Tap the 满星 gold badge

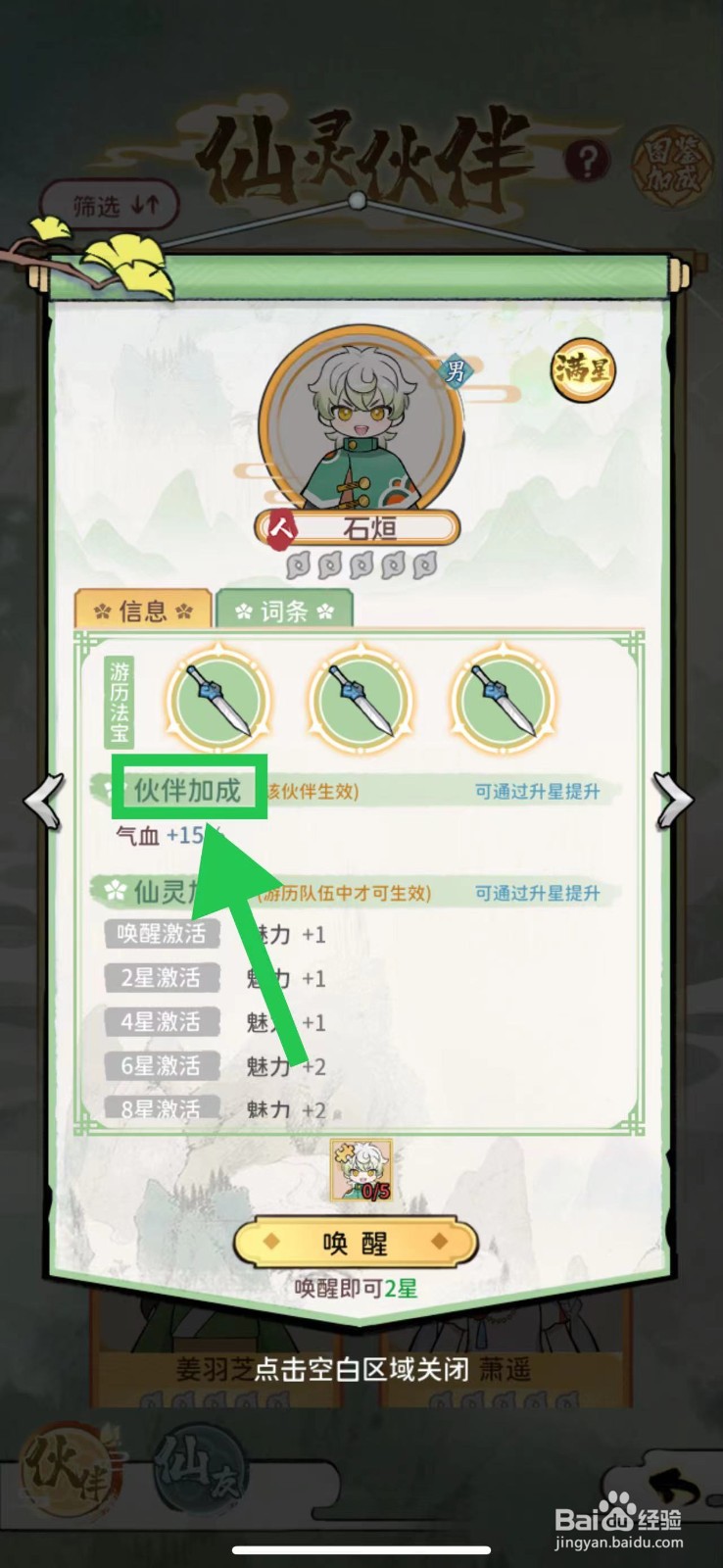click(x=582, y=370)
